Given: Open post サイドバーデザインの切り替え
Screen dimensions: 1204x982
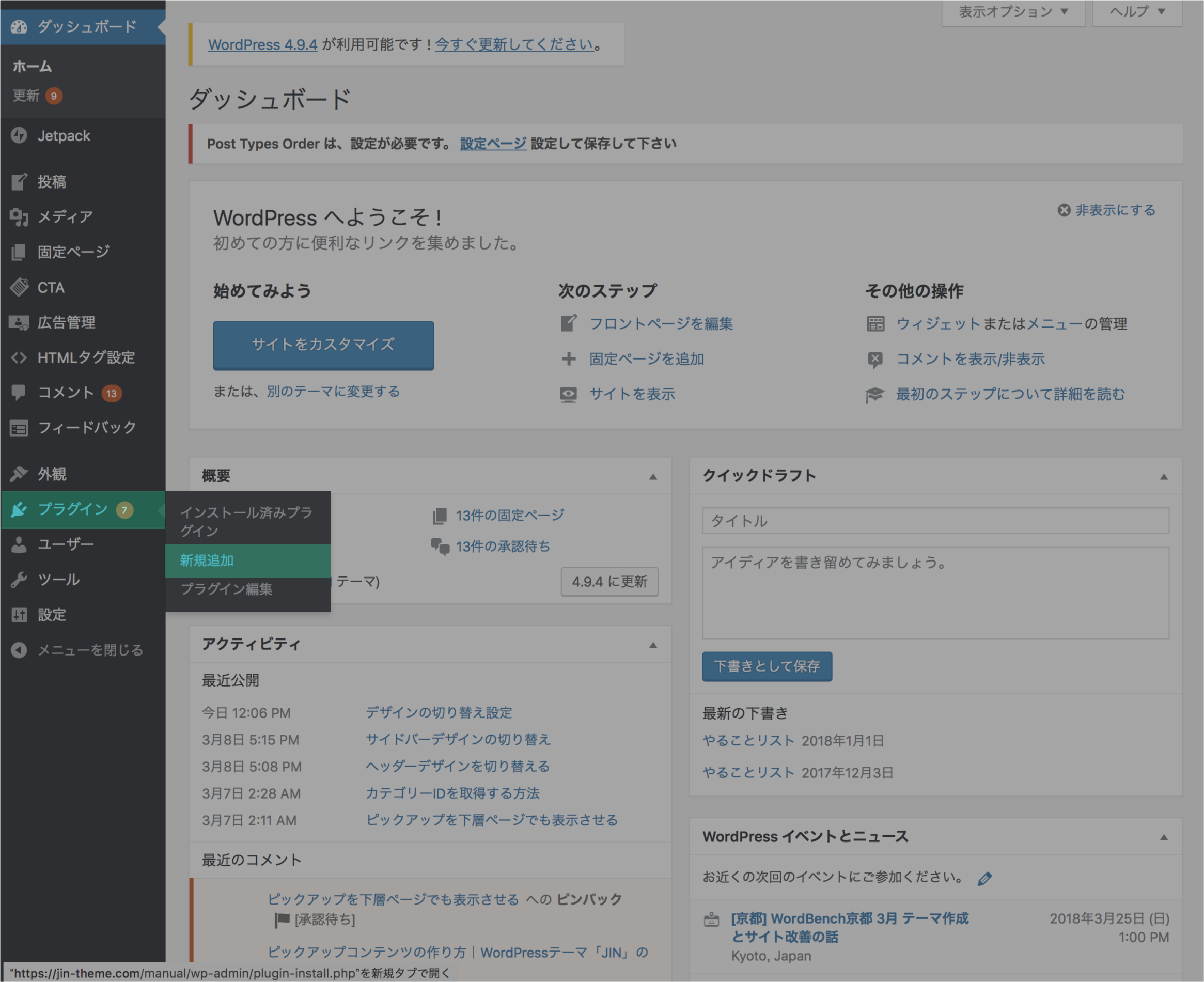Looking at the screenshot, I should [458, 739].
